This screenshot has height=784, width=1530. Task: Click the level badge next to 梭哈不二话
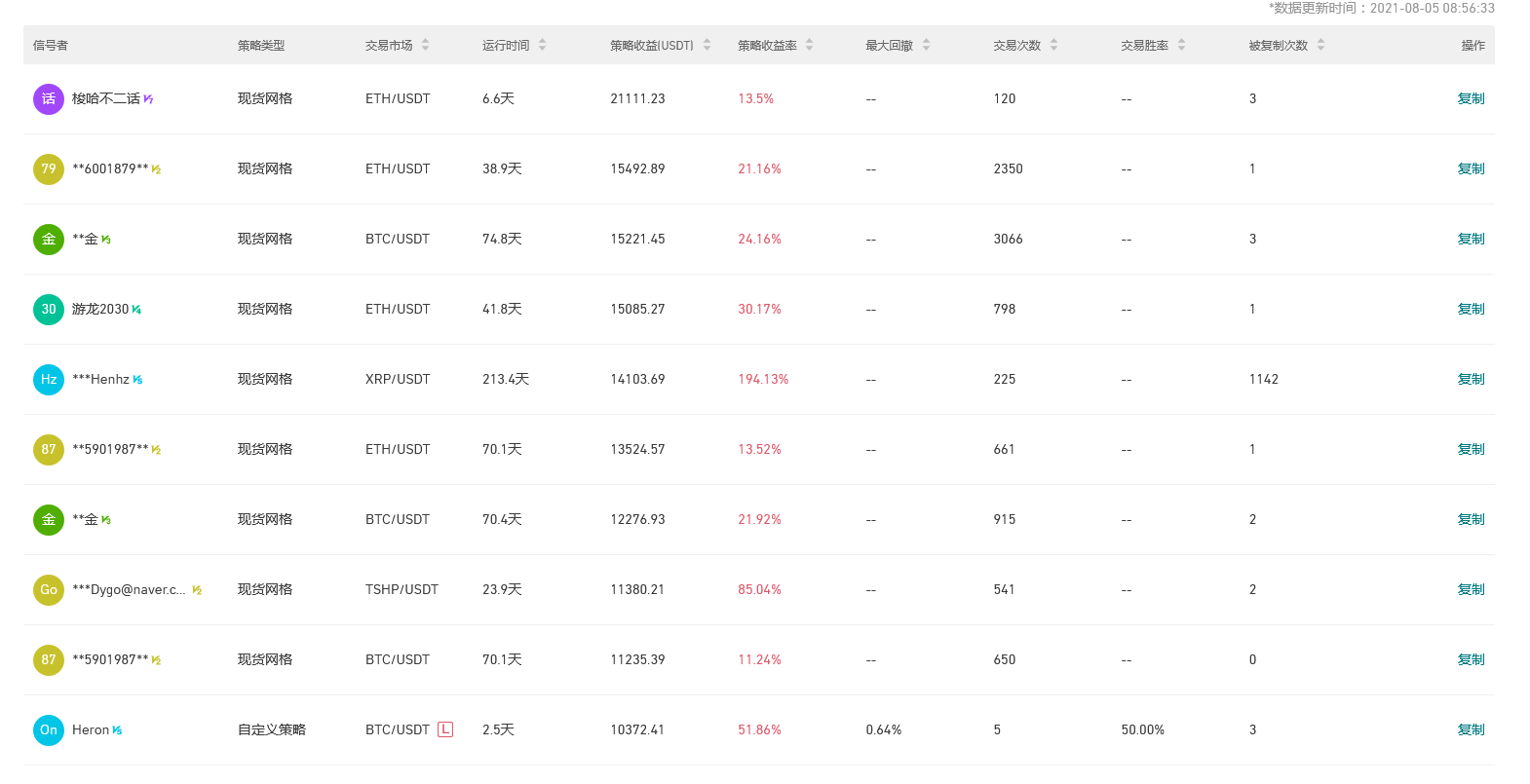click(x=148, y=99)
